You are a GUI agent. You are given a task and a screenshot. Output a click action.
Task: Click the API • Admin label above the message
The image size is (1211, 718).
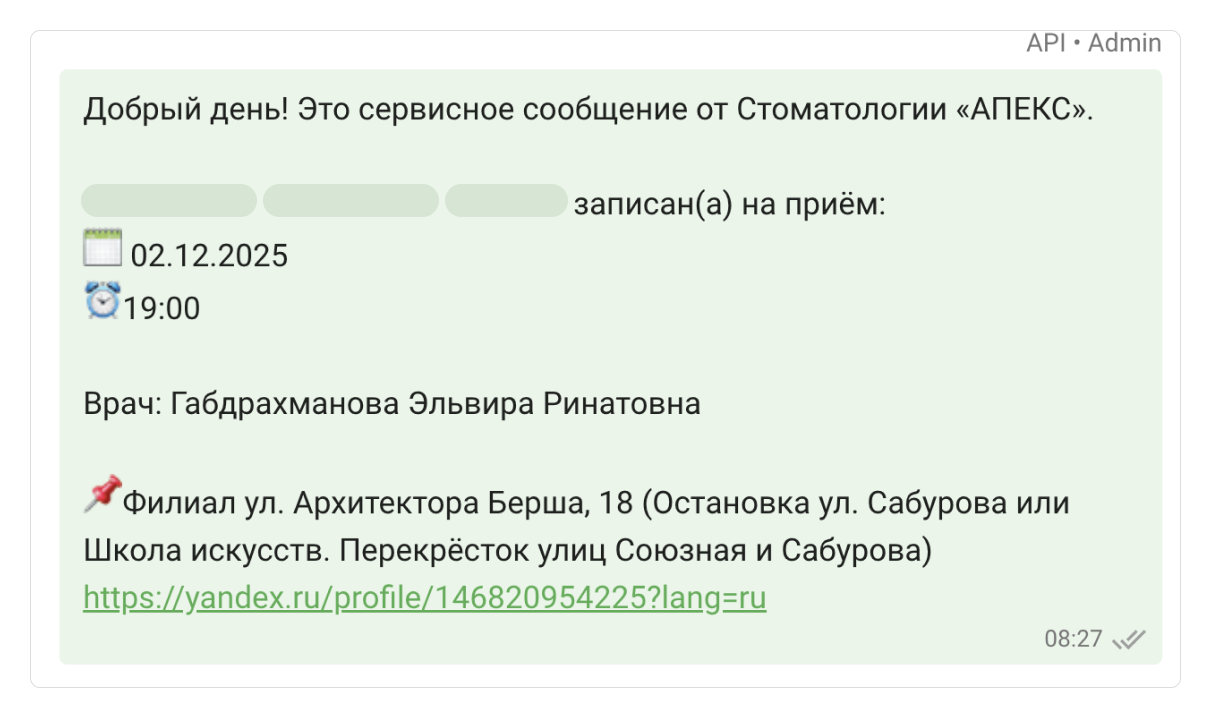click(1093, 42)
